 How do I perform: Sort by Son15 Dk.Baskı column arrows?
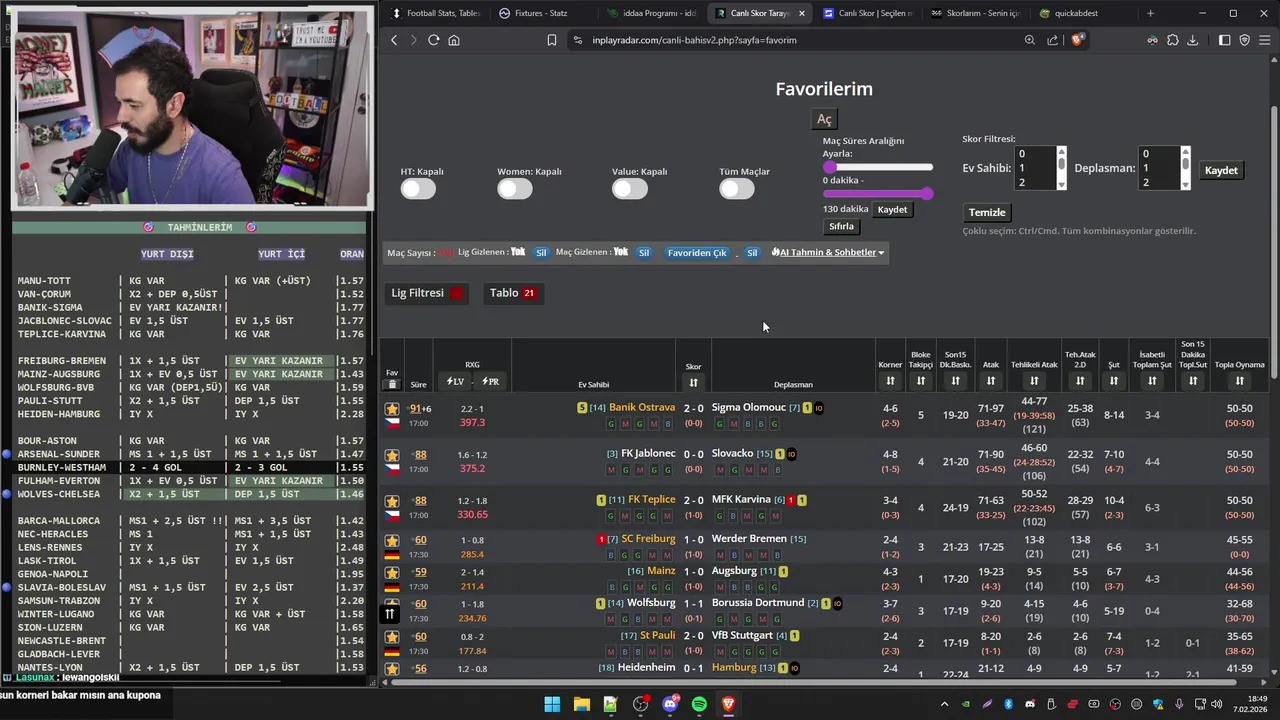tap(956, 381)
